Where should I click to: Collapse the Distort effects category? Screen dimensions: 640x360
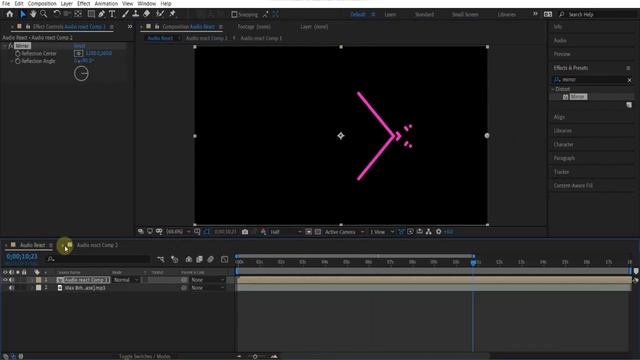(553, 89)
